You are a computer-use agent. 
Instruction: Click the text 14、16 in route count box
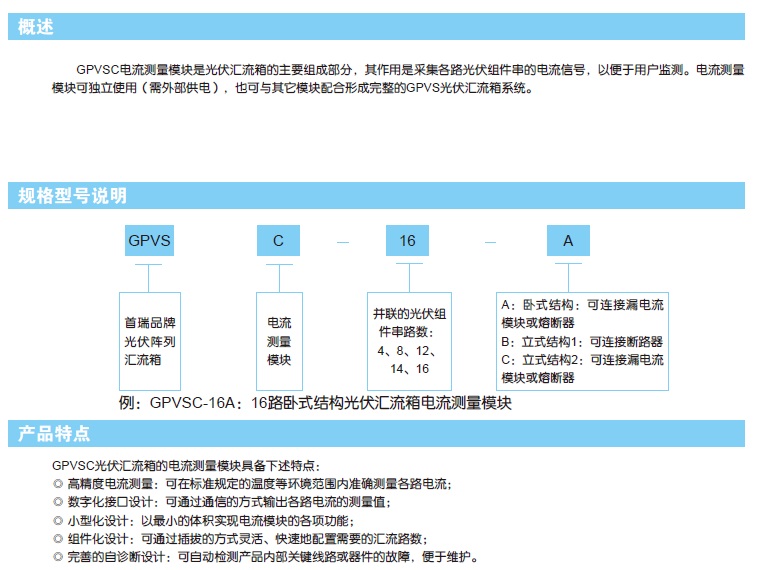[x=410, y=369]
